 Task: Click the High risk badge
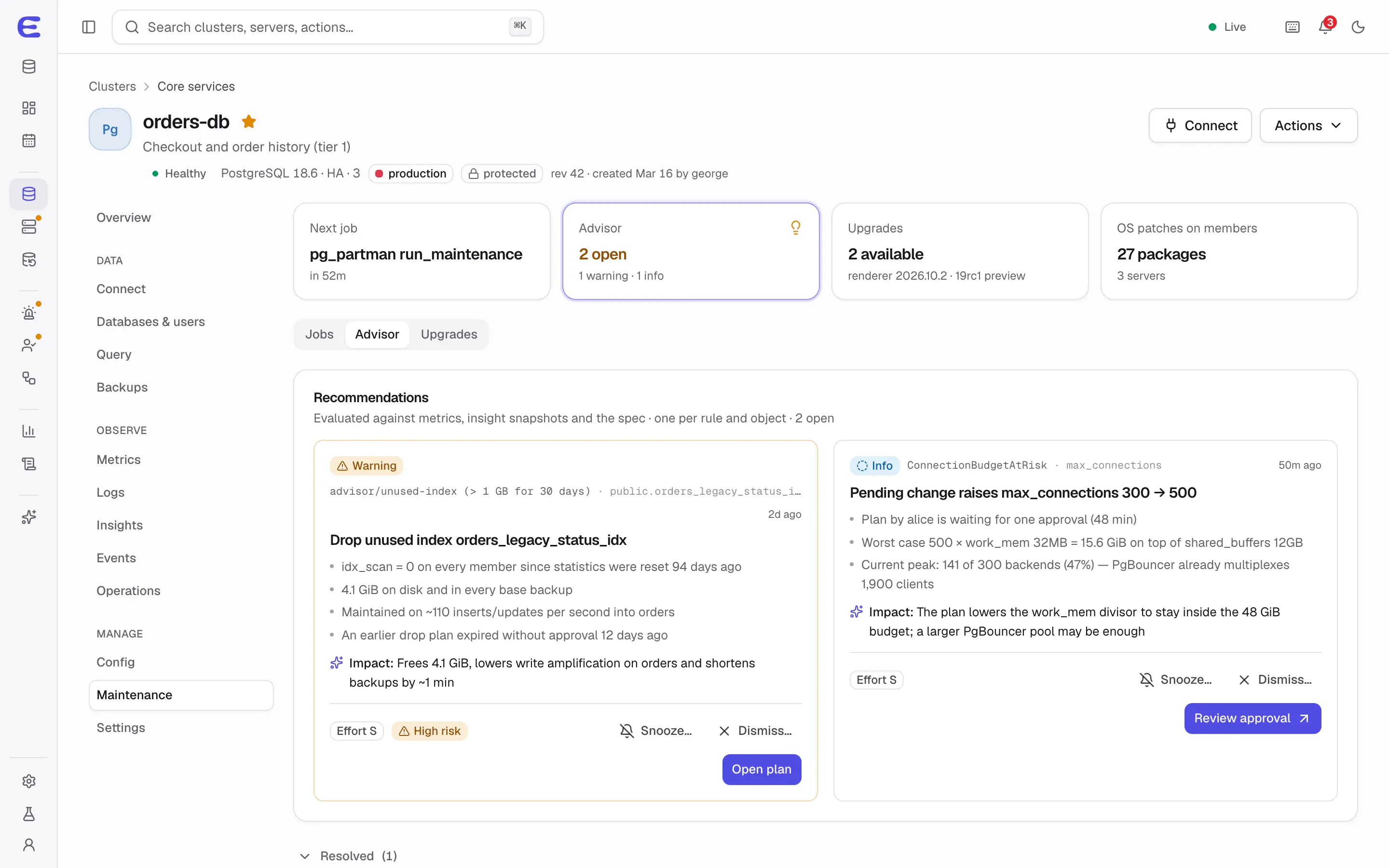[x=429, y=731]
